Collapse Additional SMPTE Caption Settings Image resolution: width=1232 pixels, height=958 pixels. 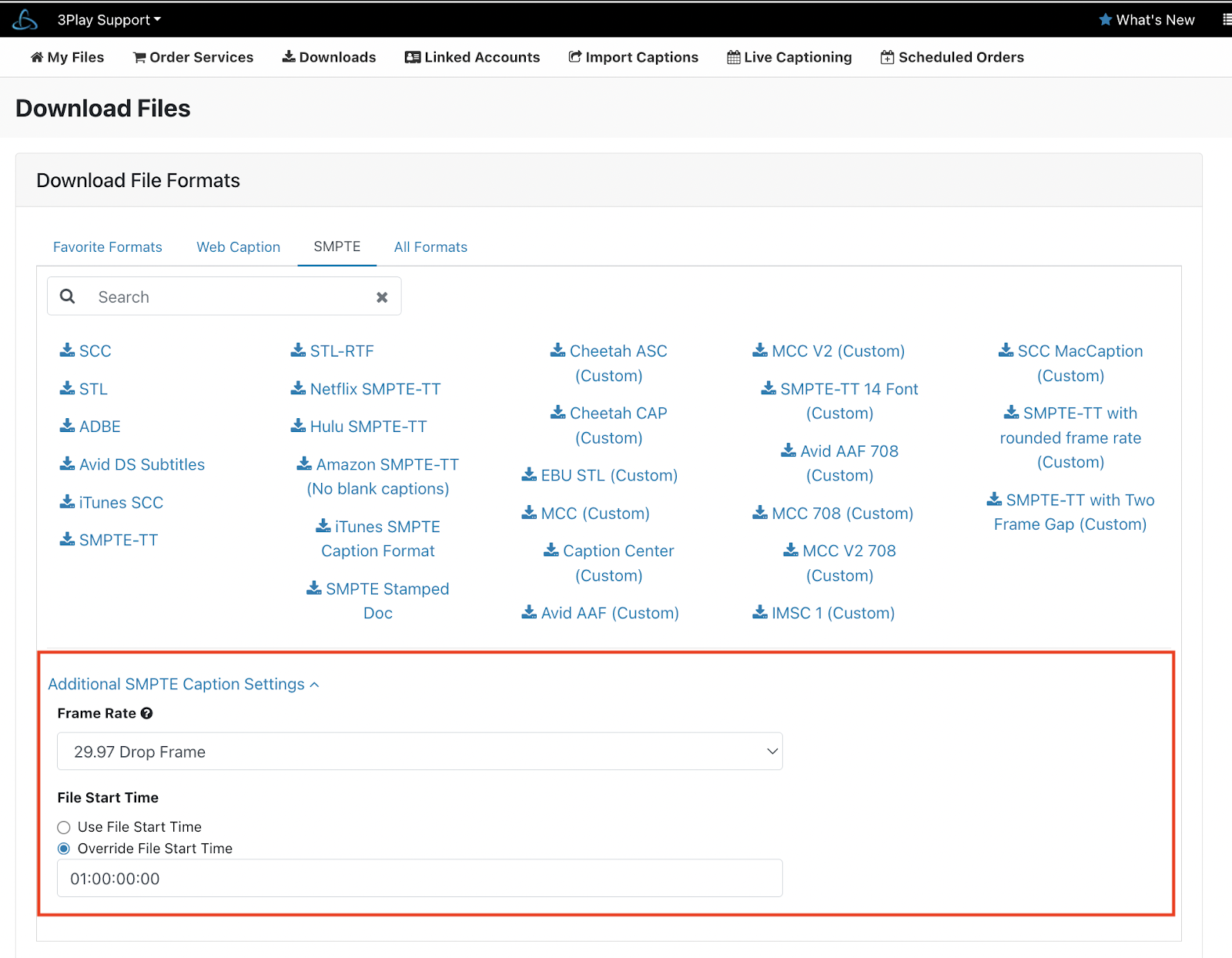183,684
